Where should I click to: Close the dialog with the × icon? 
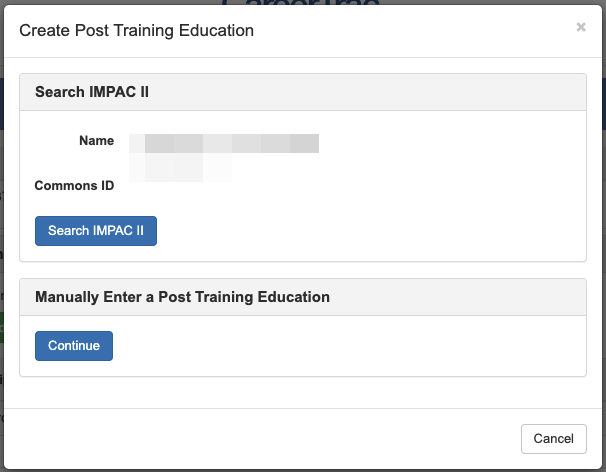tap(581, 28)
